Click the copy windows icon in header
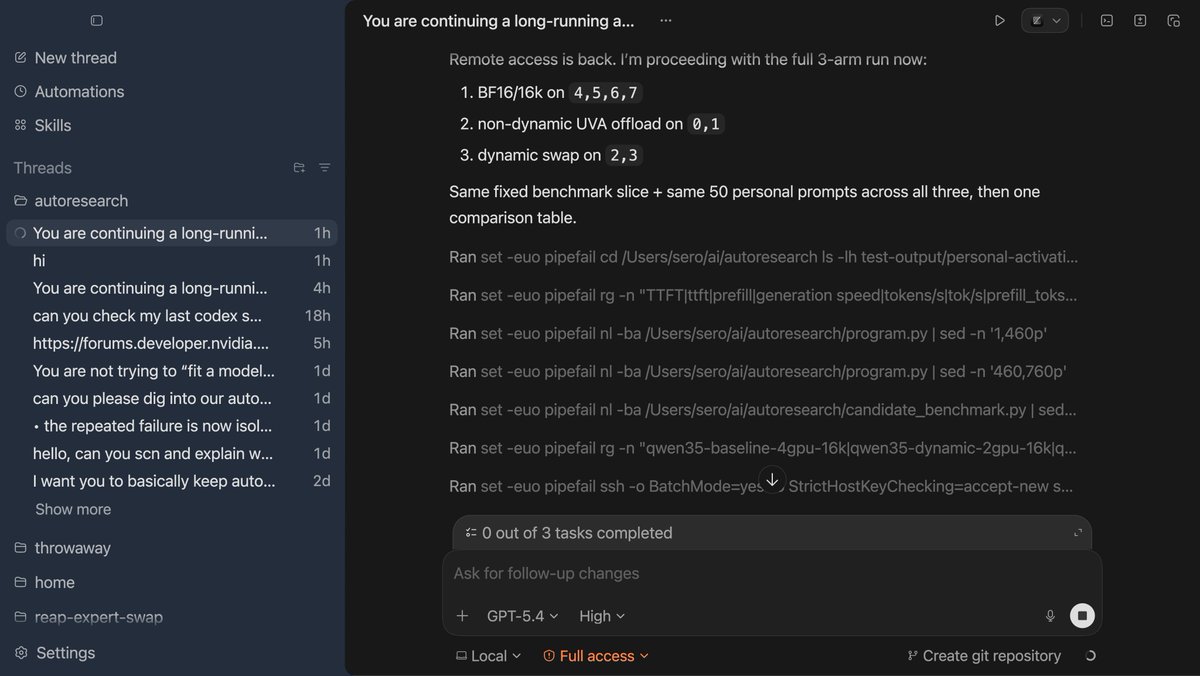 pos(1173,20)
